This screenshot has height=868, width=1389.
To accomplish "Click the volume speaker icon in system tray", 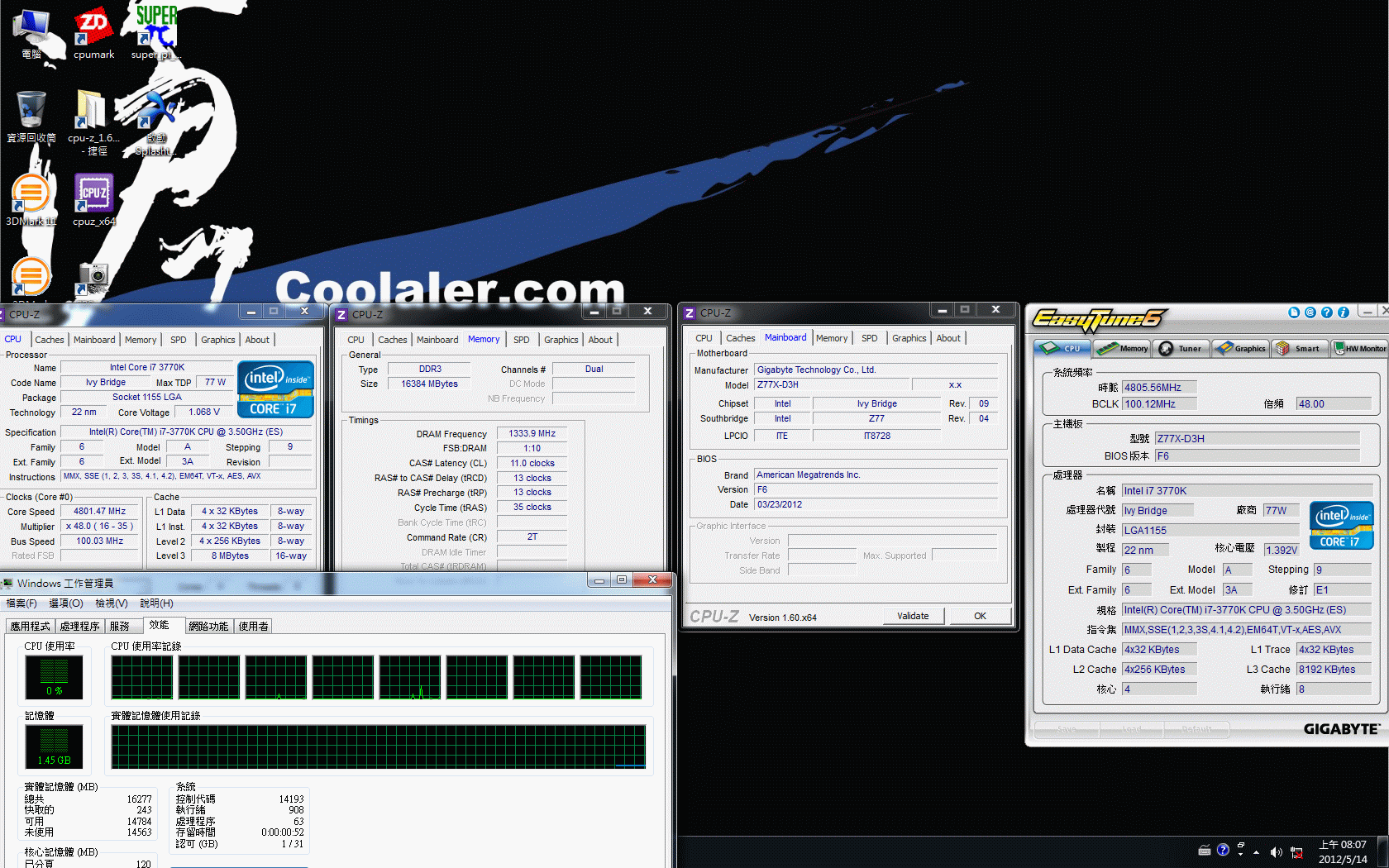I will pos(1276,852).
